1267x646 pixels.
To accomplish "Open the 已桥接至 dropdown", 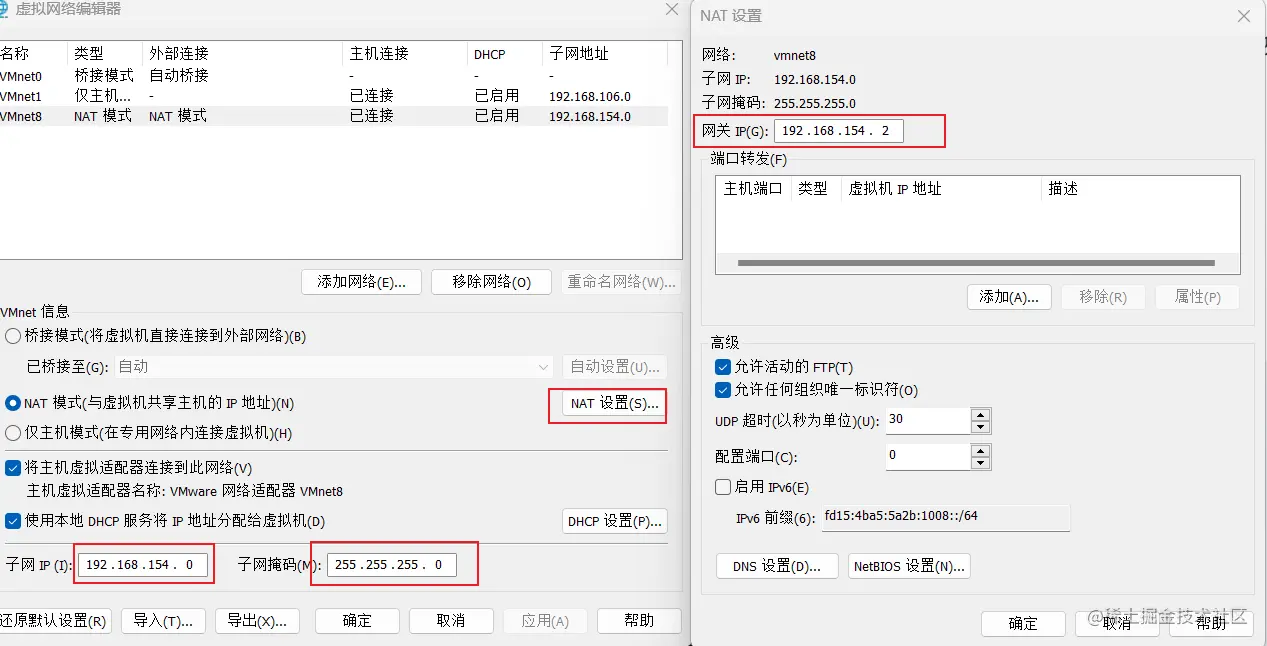I will pyautogui.click(x=334, y=367).
